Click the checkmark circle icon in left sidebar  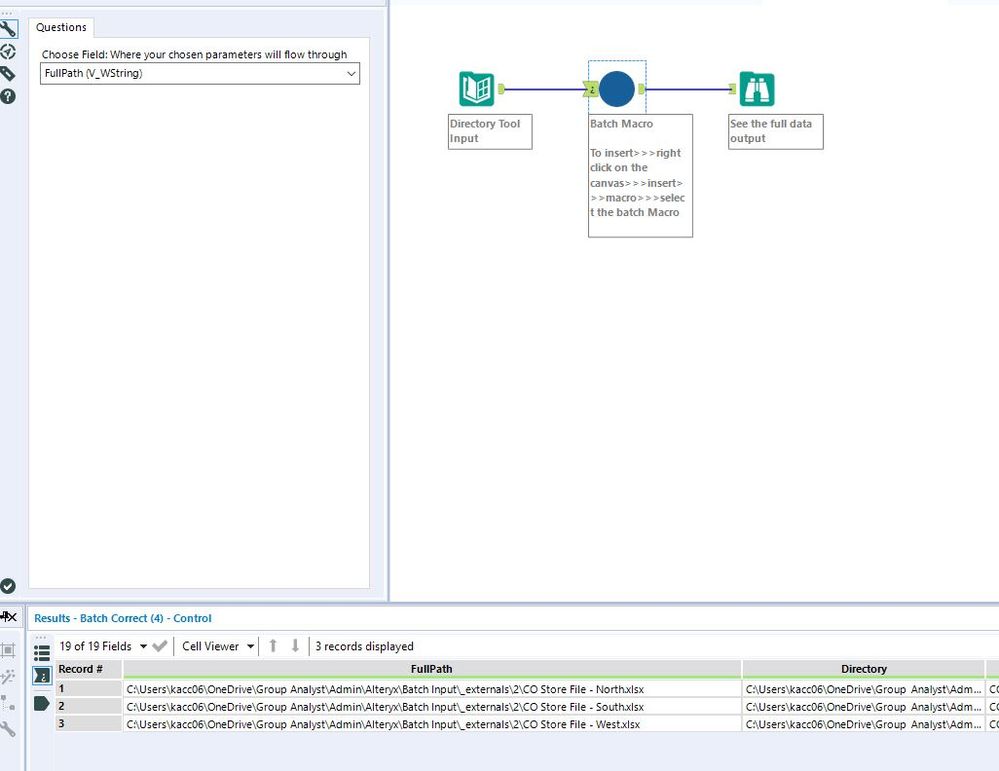coord(10,586)
